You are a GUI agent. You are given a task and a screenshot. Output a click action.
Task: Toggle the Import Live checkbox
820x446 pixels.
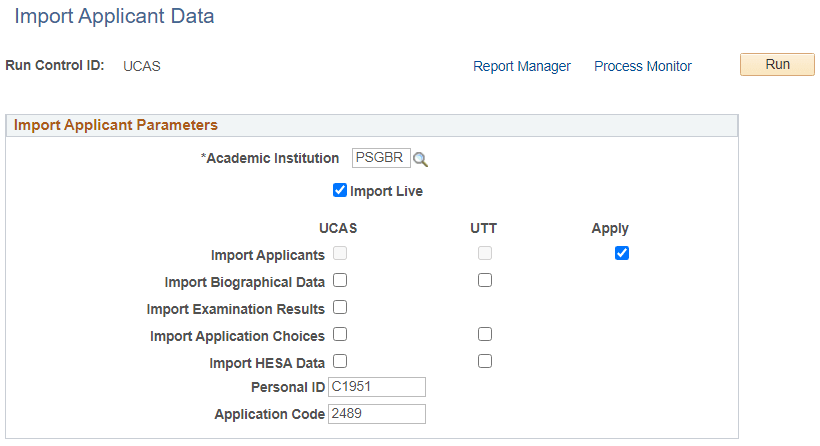(340, 190)
